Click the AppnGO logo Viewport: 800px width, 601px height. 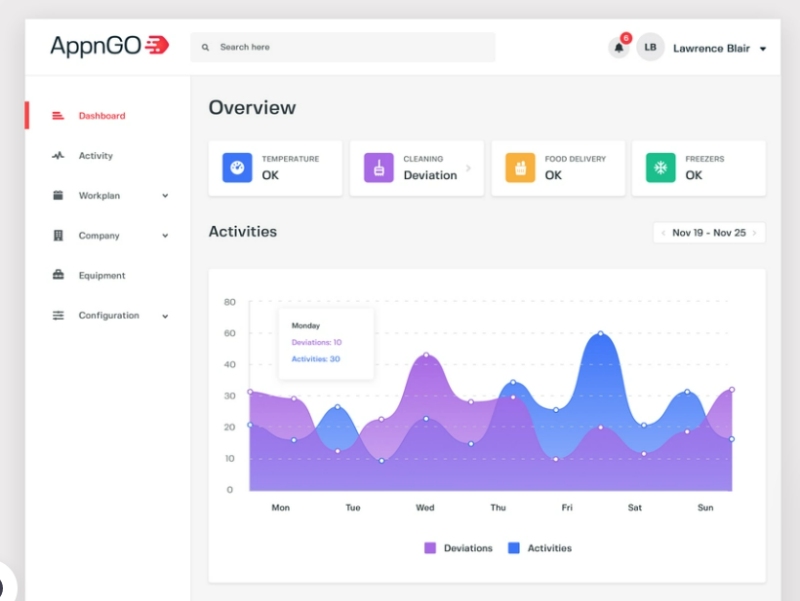click(x=109, y=45)
